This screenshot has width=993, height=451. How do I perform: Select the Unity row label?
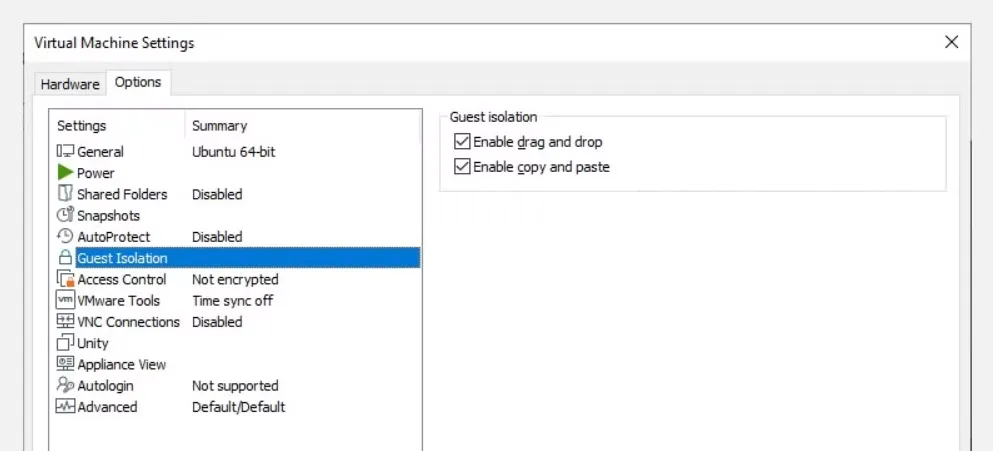pos(92,343)
